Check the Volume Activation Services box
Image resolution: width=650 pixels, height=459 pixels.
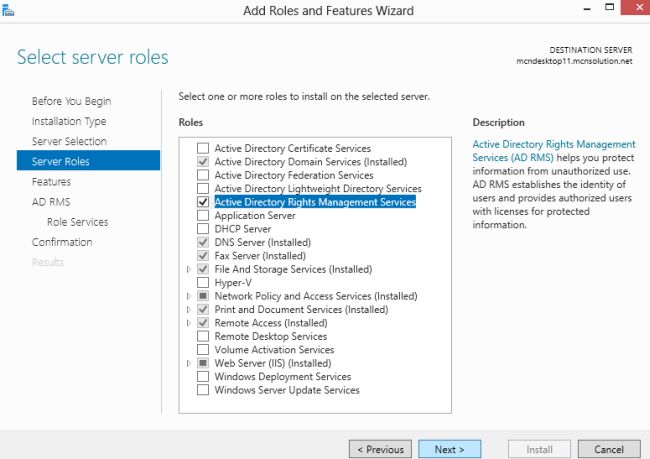coord(204,350)
